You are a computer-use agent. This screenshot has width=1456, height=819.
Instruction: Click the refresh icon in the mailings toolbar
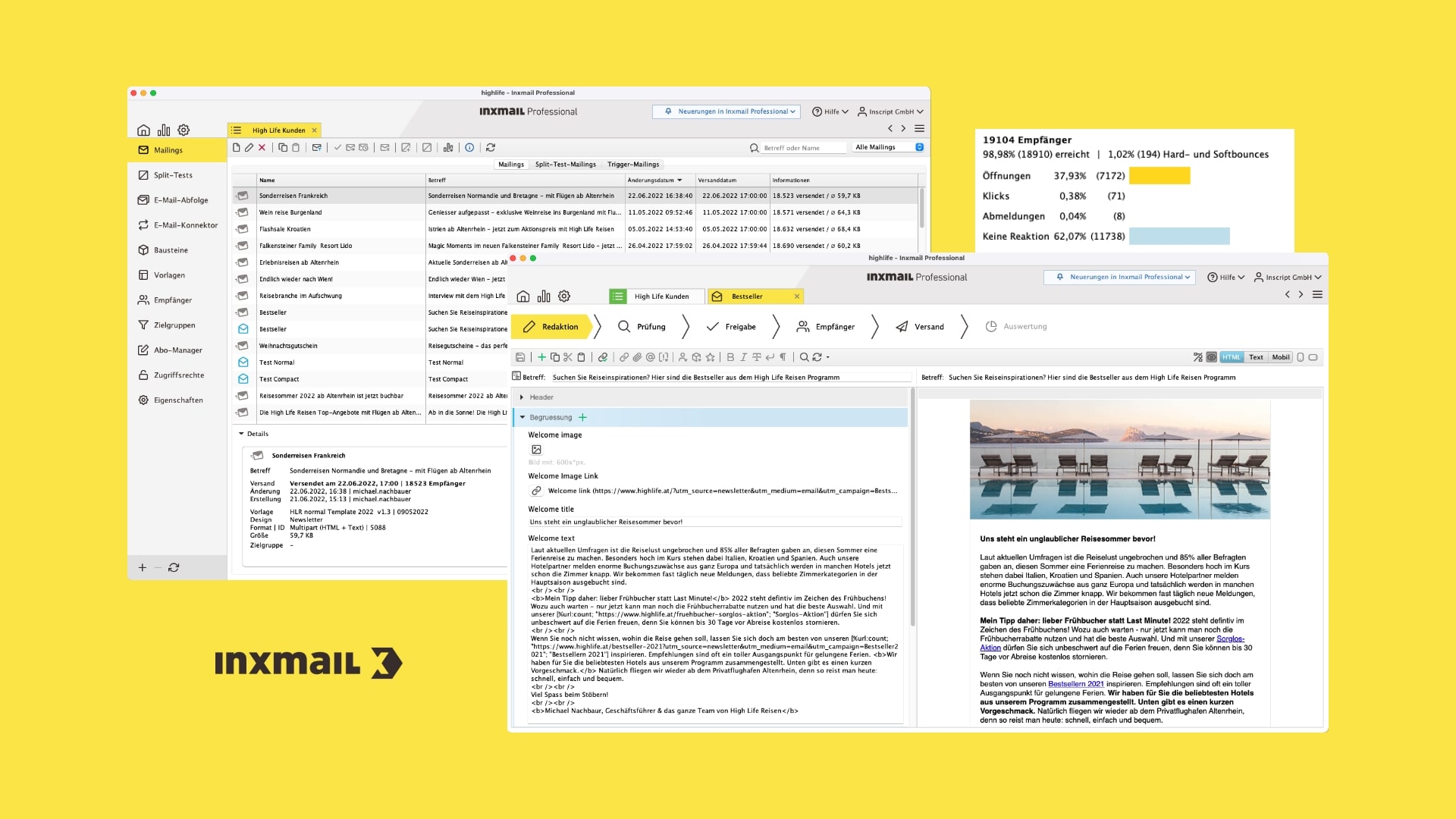point(491,148)
